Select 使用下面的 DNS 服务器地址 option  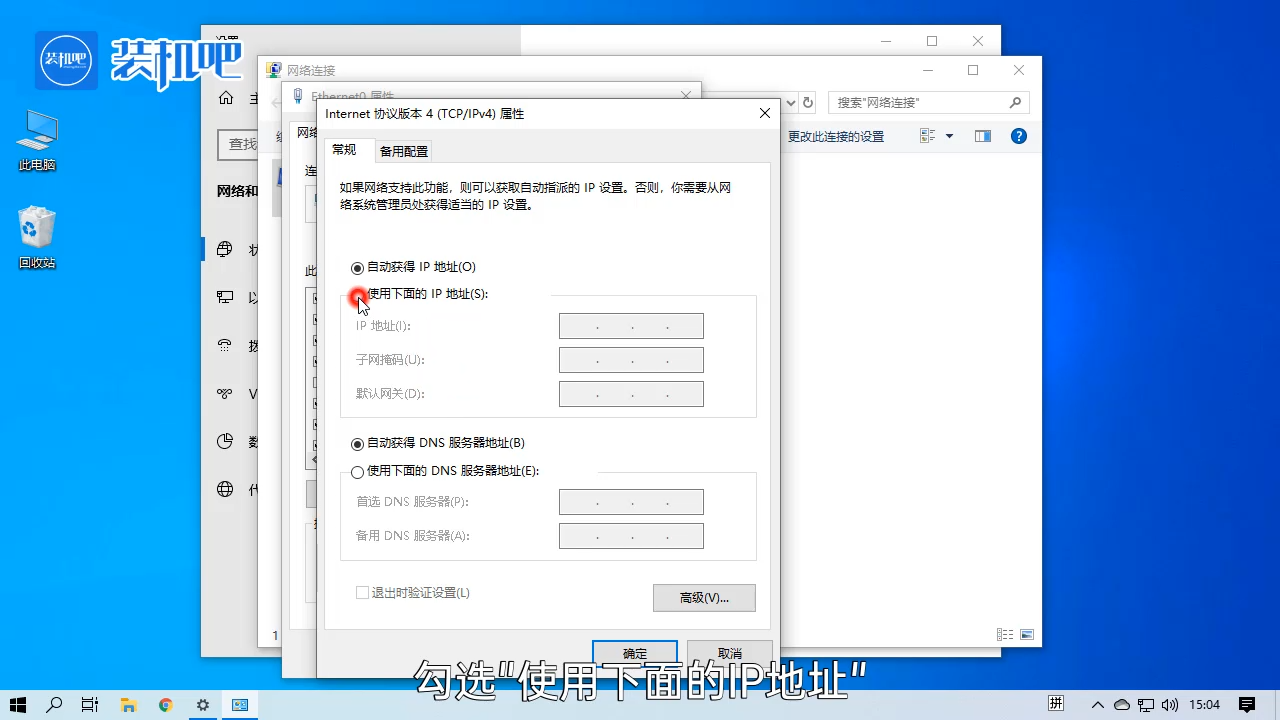pyautogui.click(x=357, y=471)
